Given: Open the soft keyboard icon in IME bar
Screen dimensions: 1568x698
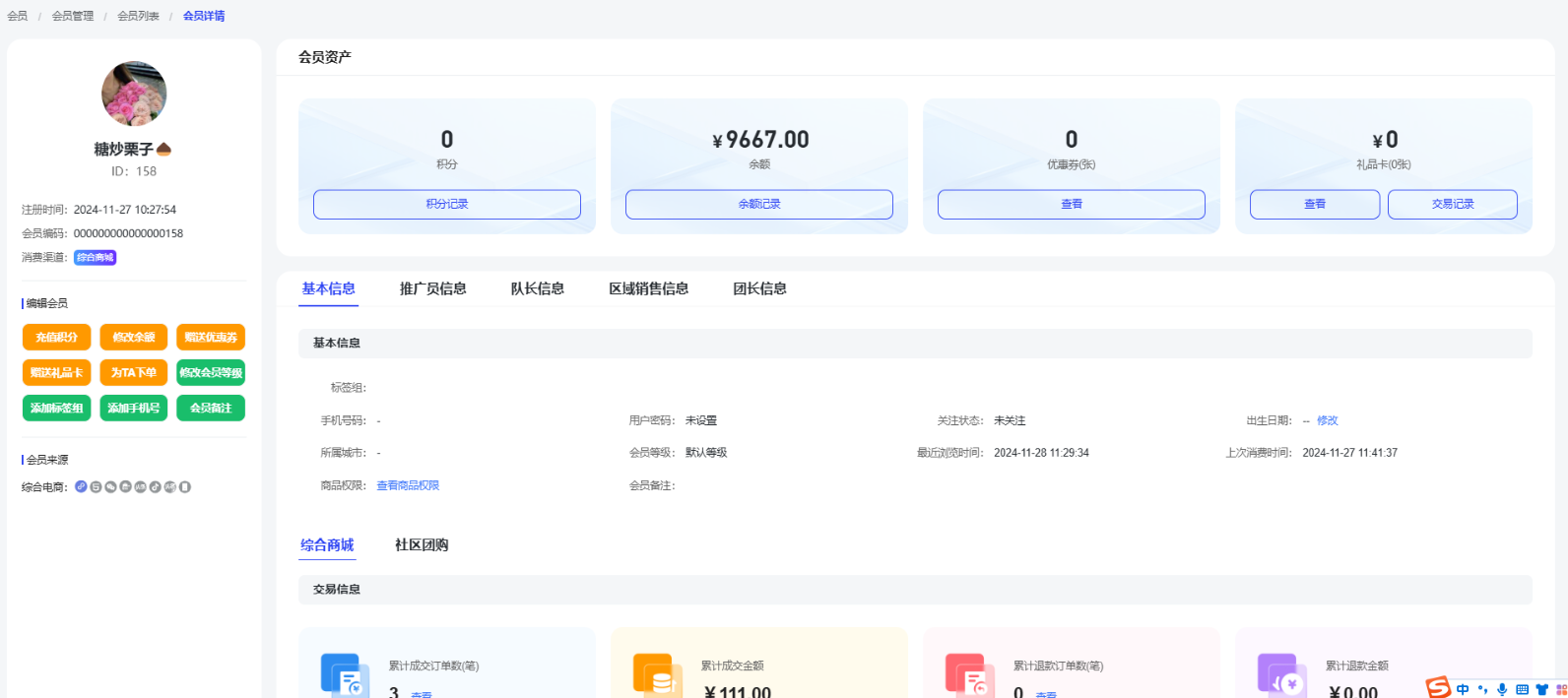Looking at the screenshot, I should 1522,689.
